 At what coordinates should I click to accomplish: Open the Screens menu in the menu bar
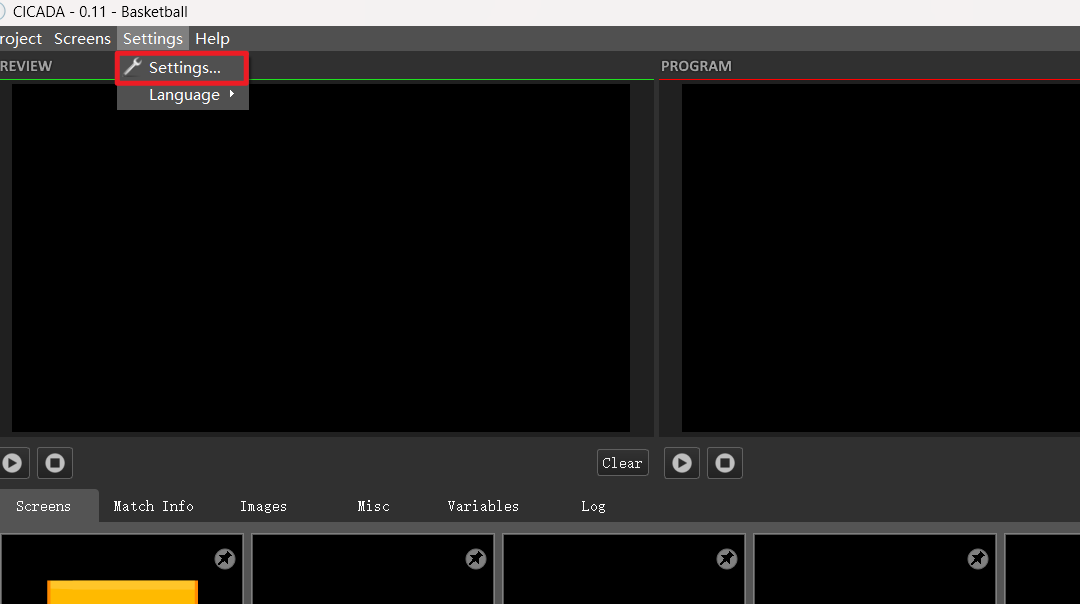point(82,39)
